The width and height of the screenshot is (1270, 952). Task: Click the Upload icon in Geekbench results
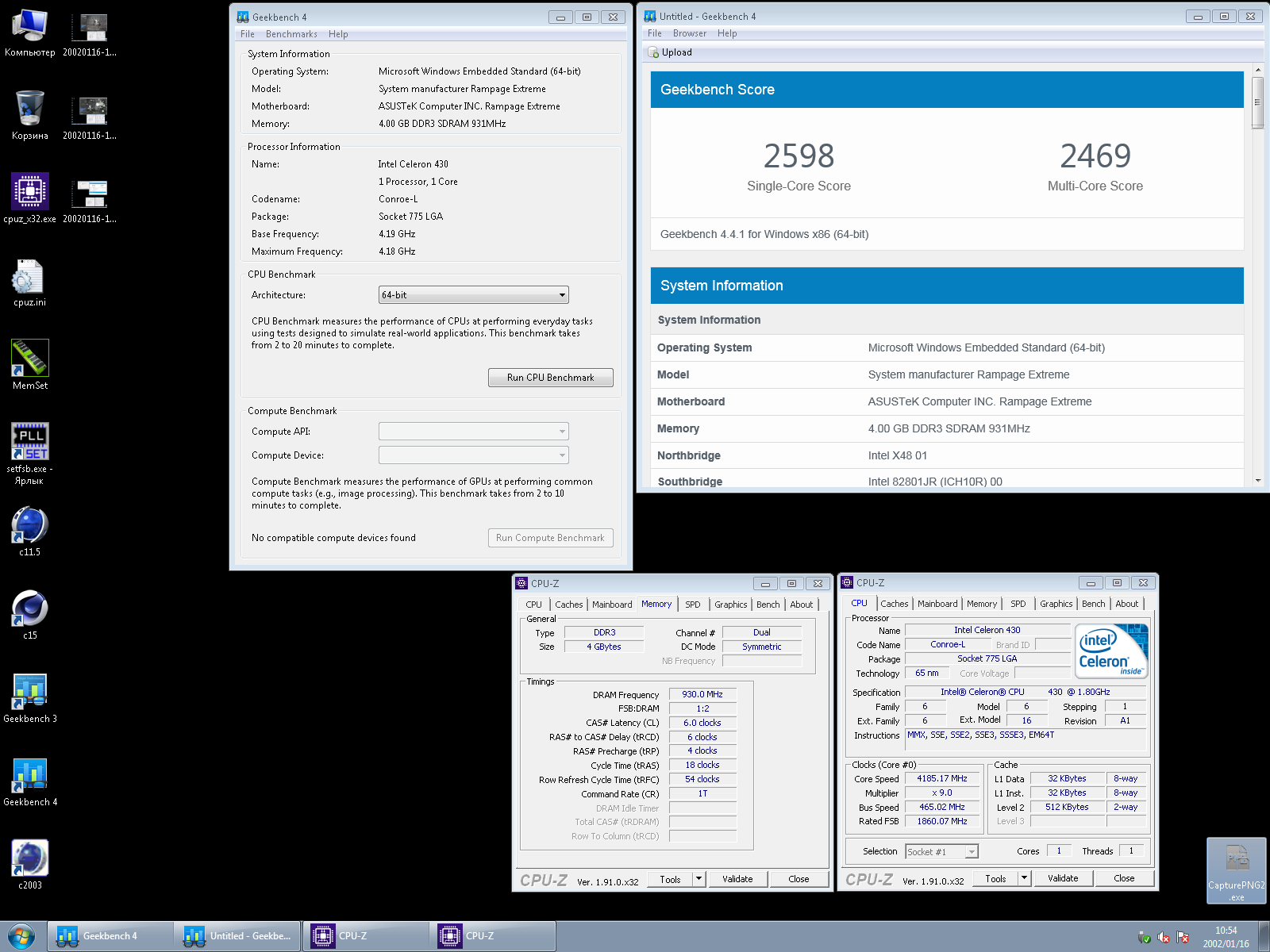(654, 52)
